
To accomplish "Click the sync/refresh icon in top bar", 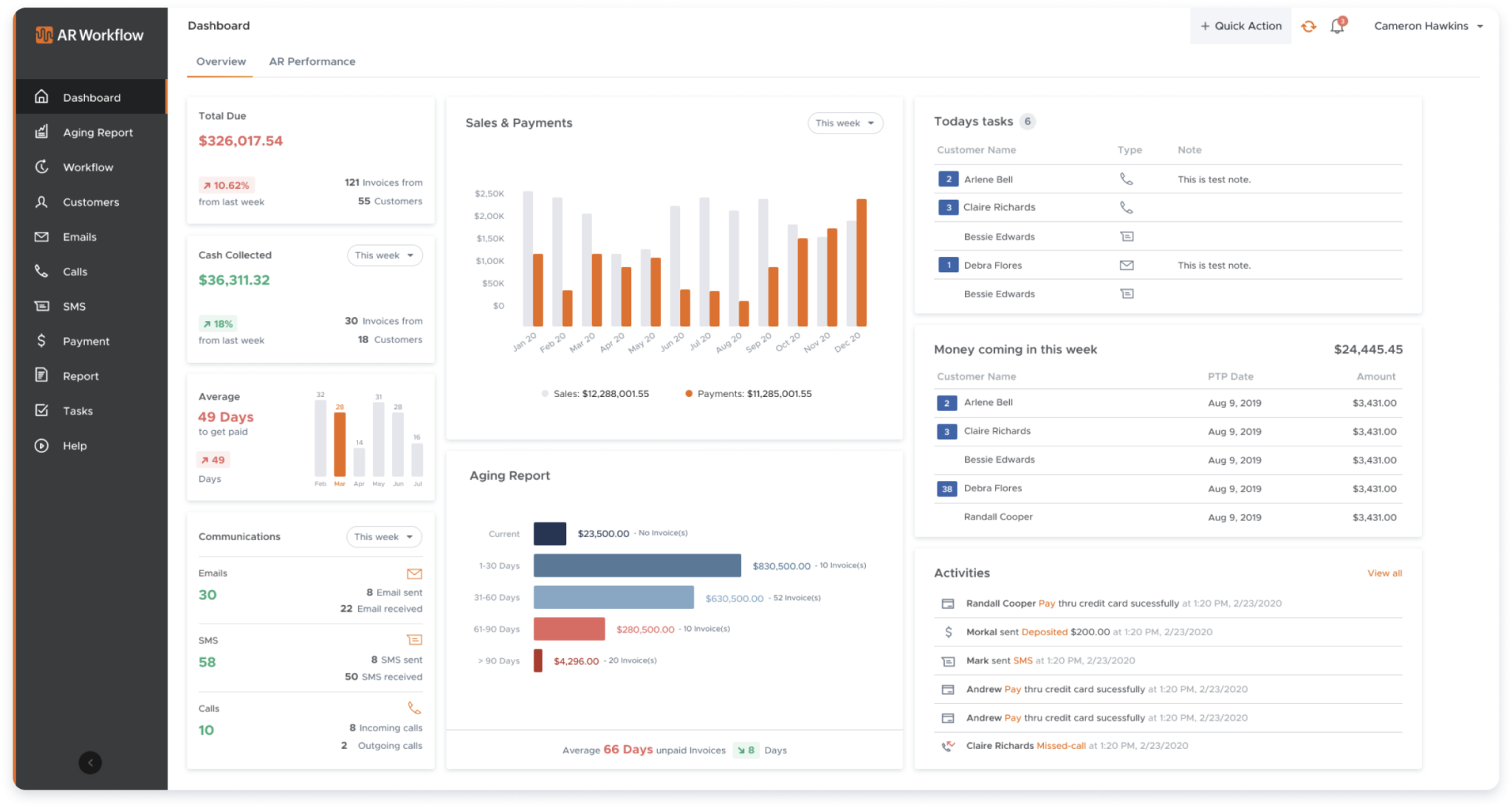I will (x=1308, y=26).
